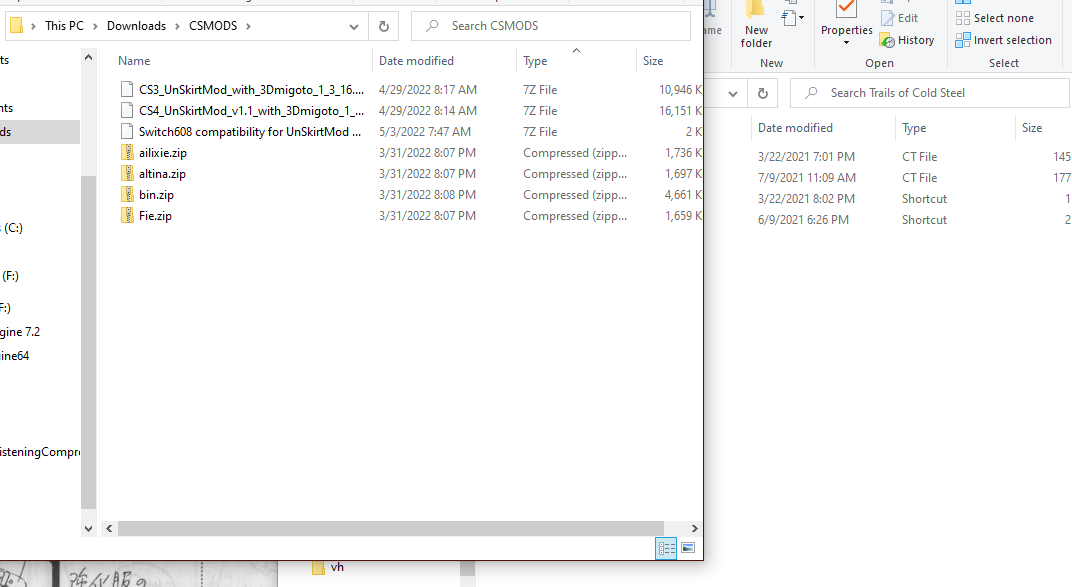The width and height of the screenshot is (1072, 587).
Task: Open New item dropdown in ribbon
Action: click(x=793, y=18)
